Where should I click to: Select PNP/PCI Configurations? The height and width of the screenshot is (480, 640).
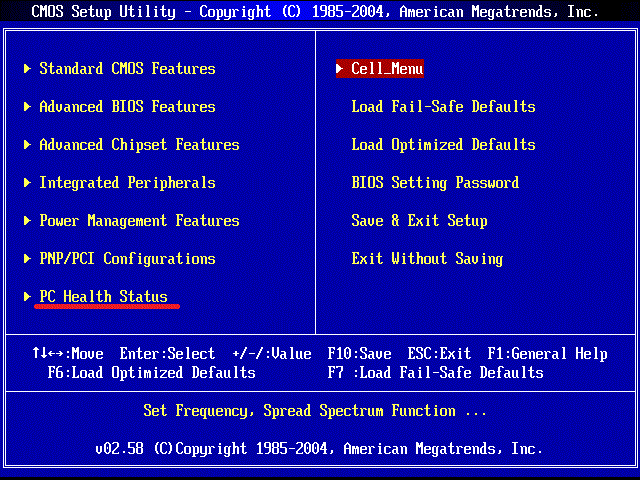click(x=127, y=259)
